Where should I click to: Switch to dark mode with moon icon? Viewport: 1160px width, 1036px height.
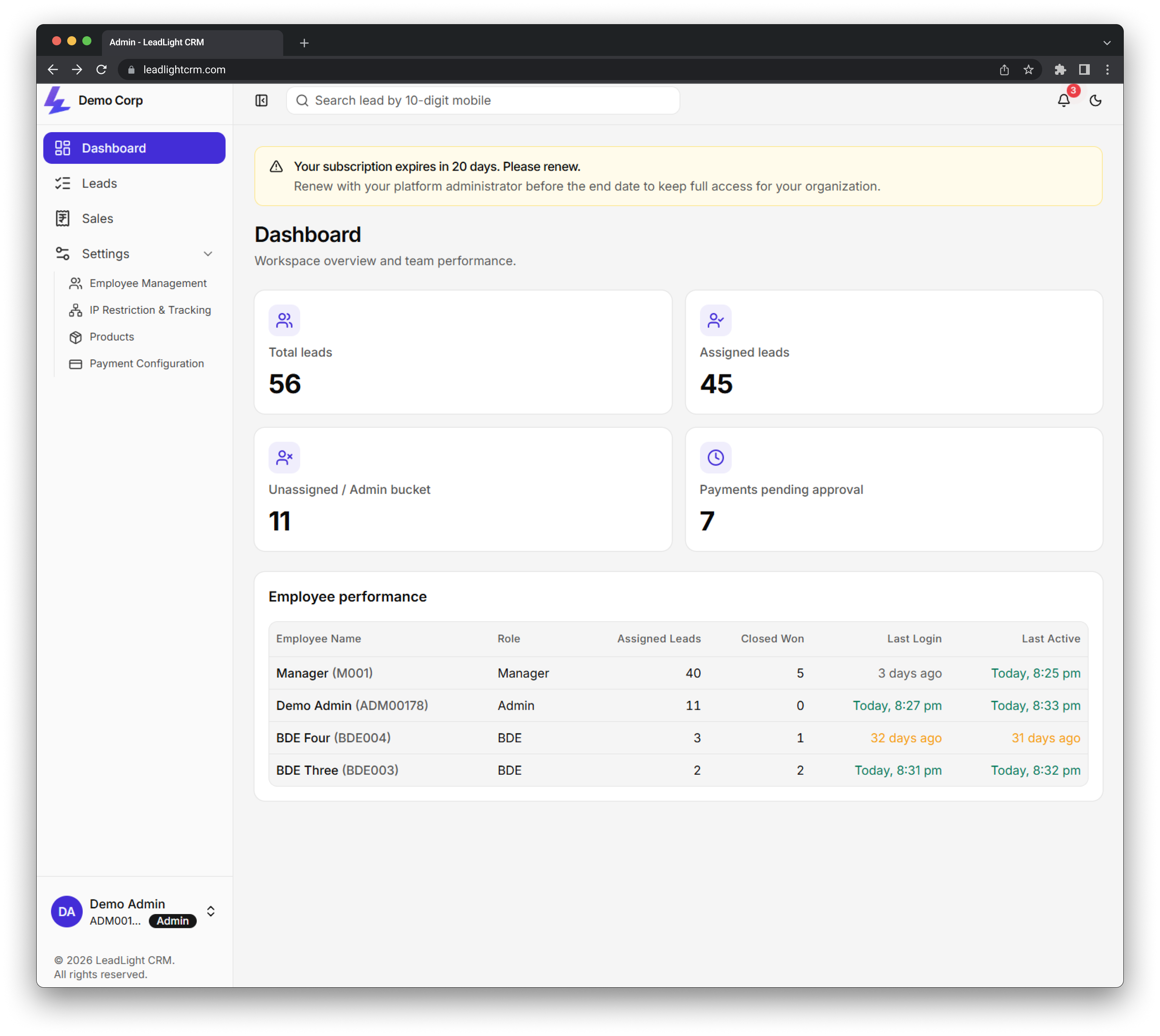(x=1095, y=101)
